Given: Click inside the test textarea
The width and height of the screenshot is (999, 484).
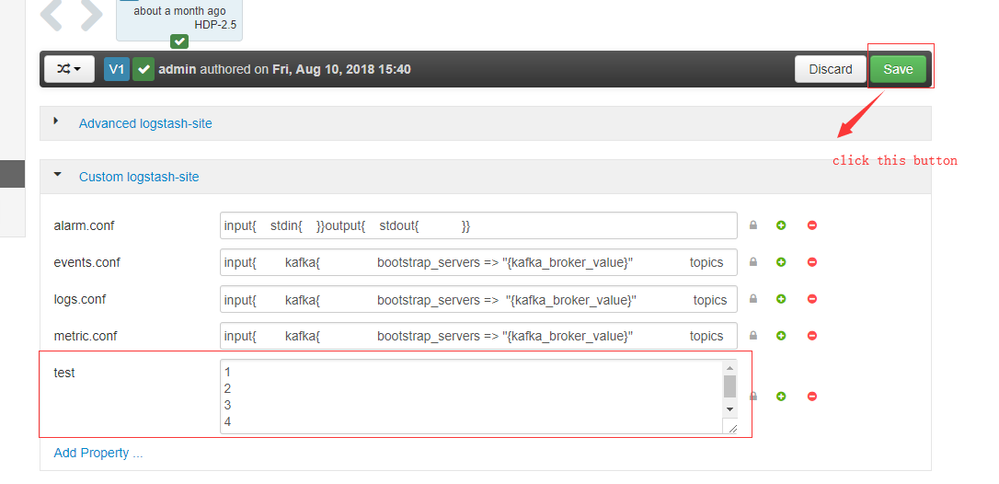Looking at the screenshot, I should (x=471, y=397).
